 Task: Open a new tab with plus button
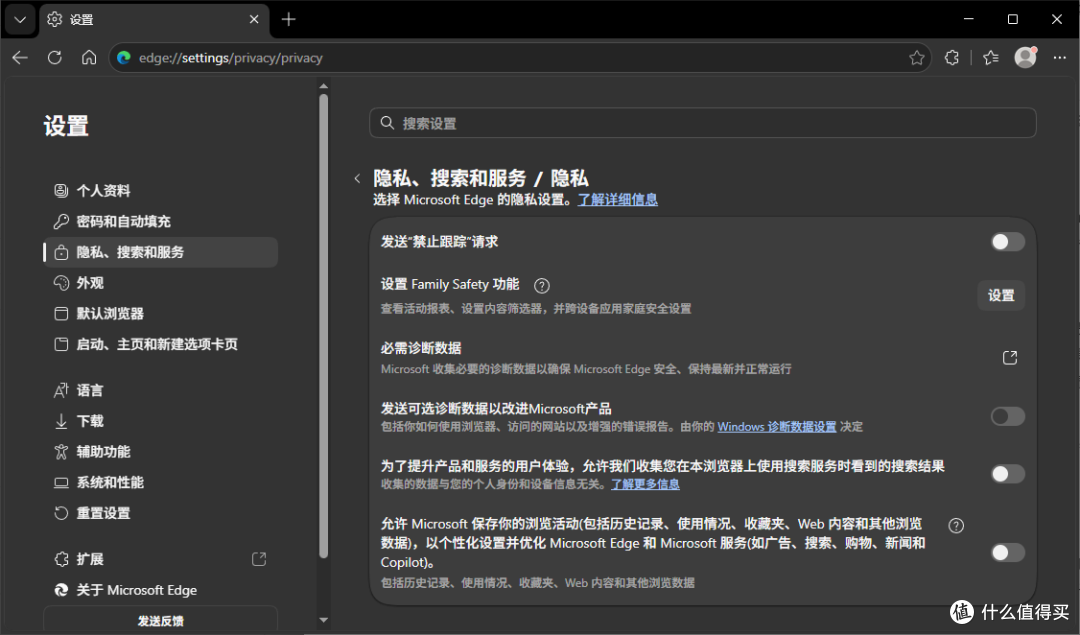point(289,19)
